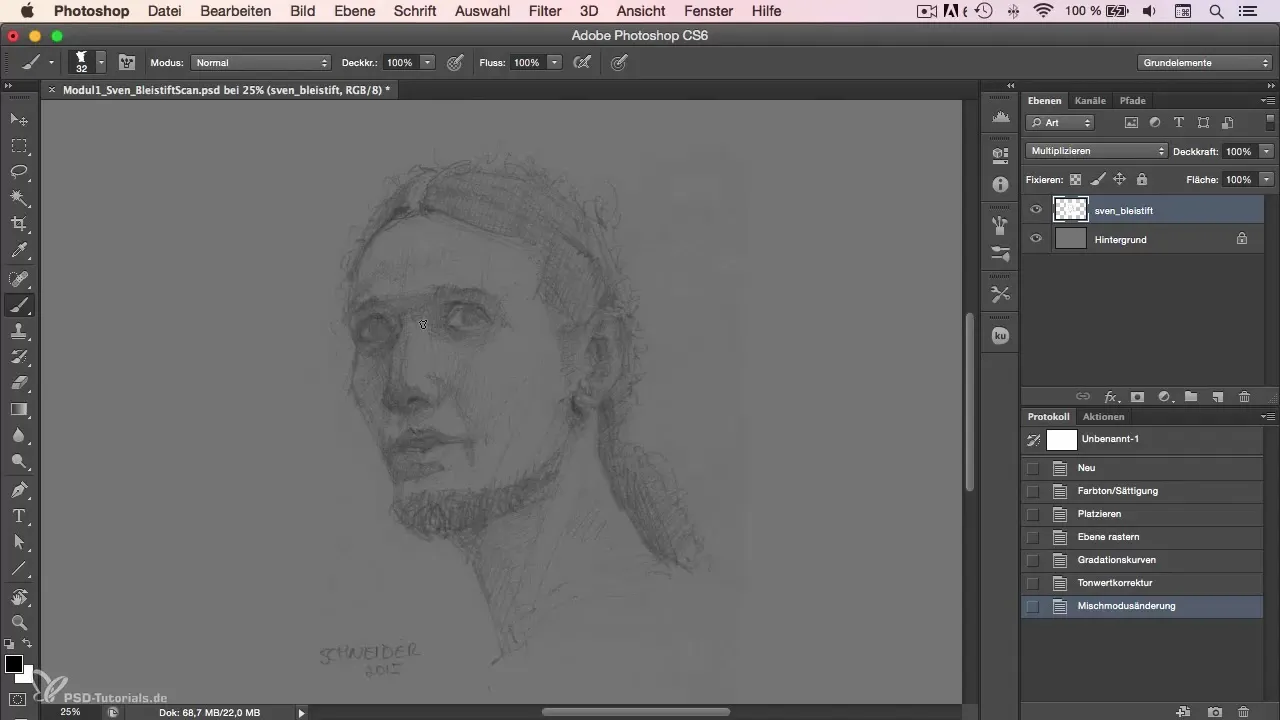Set history brush source for Tonwertkorrektur state
This screenshot has width=1280, height=720.
point(1033,583)
